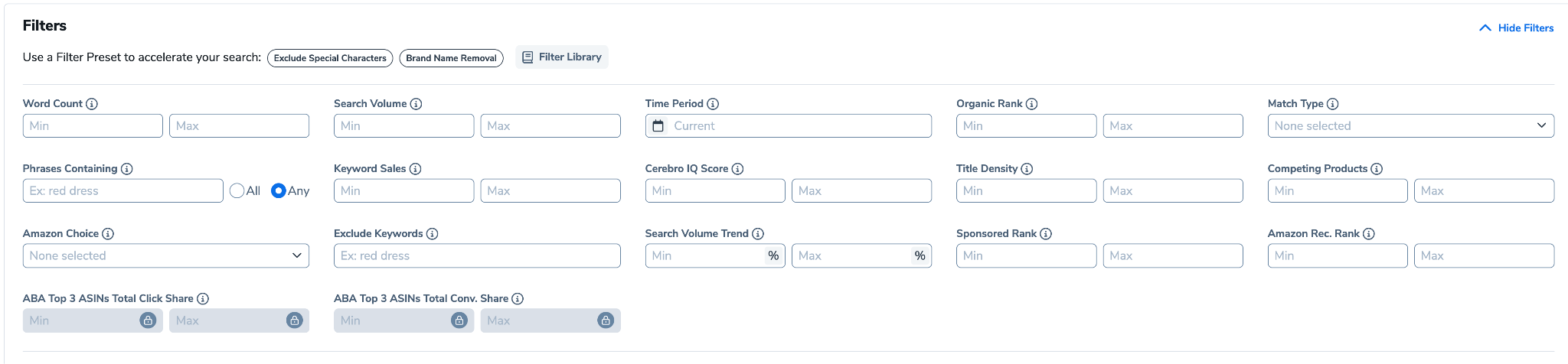The image size is (1568, 364).
Task: Select the All radio button
Action: pyautogui.click(x=237, y=191)
